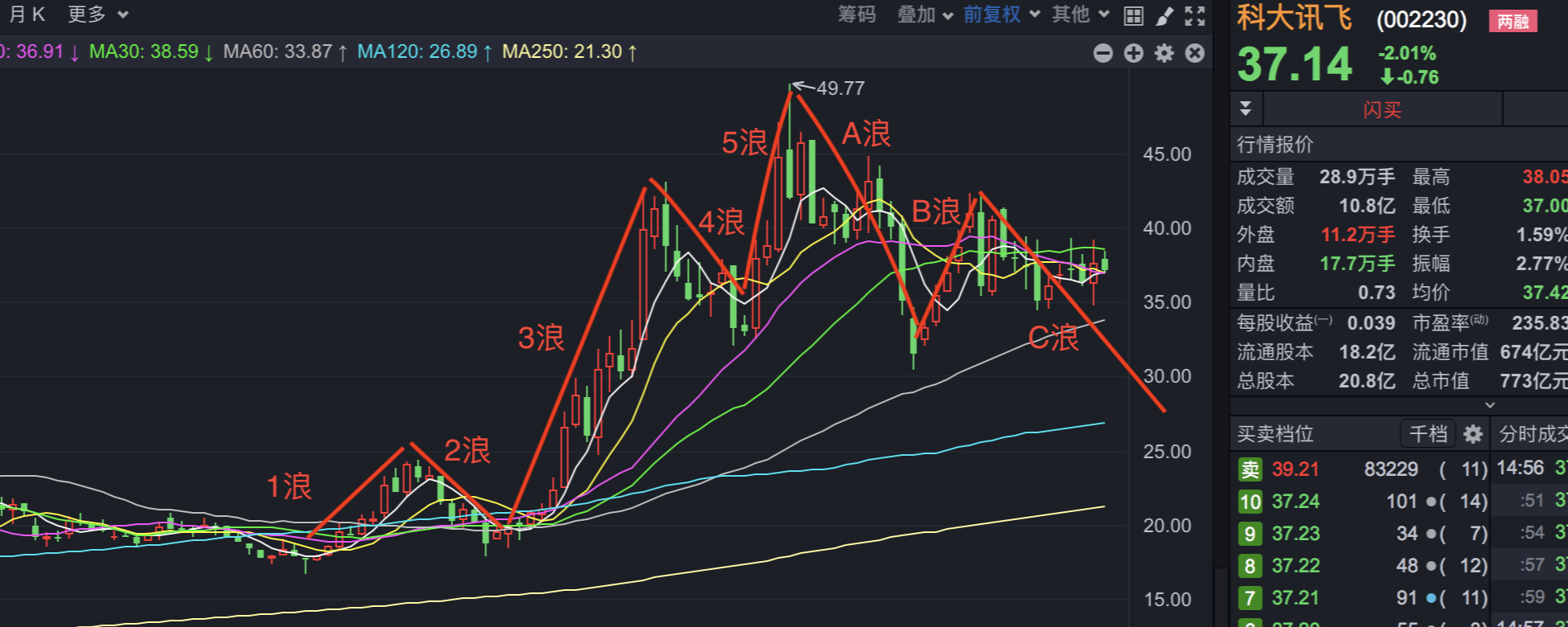This screenshot has height=627, width=1568.
Task: Click the 卖 sell level badge
Action: click(x=1250, y=469)
